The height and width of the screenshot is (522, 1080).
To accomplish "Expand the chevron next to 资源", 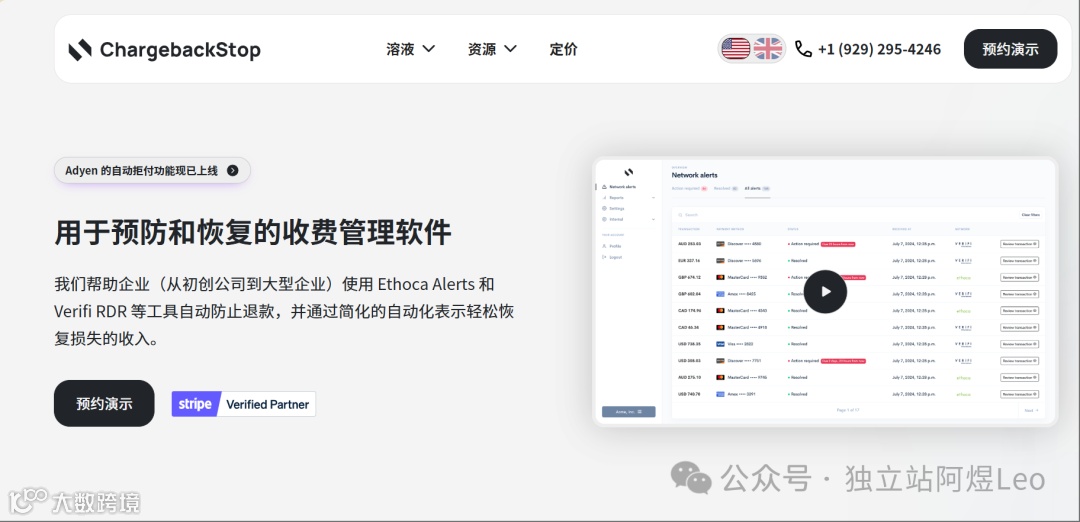I will pos(510,49).
